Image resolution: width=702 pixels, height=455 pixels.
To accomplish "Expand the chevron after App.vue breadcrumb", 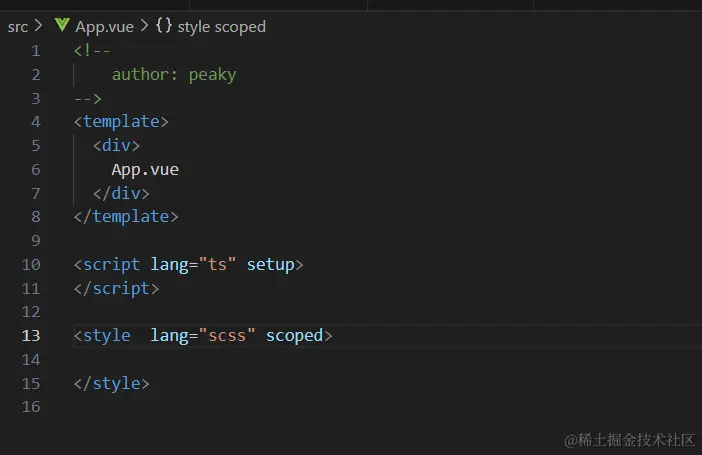I will [x=143, y=26].
